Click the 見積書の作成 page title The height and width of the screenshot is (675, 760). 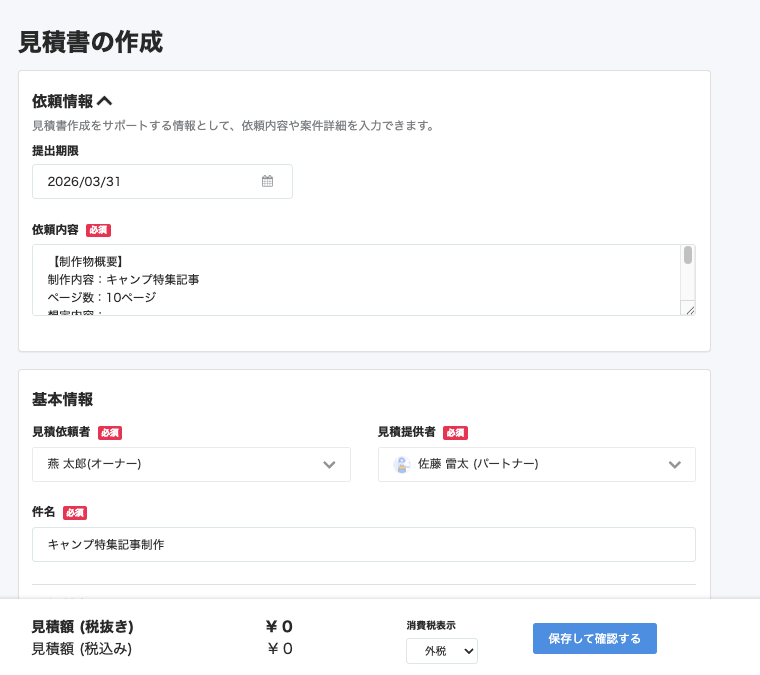click(91, 42)
